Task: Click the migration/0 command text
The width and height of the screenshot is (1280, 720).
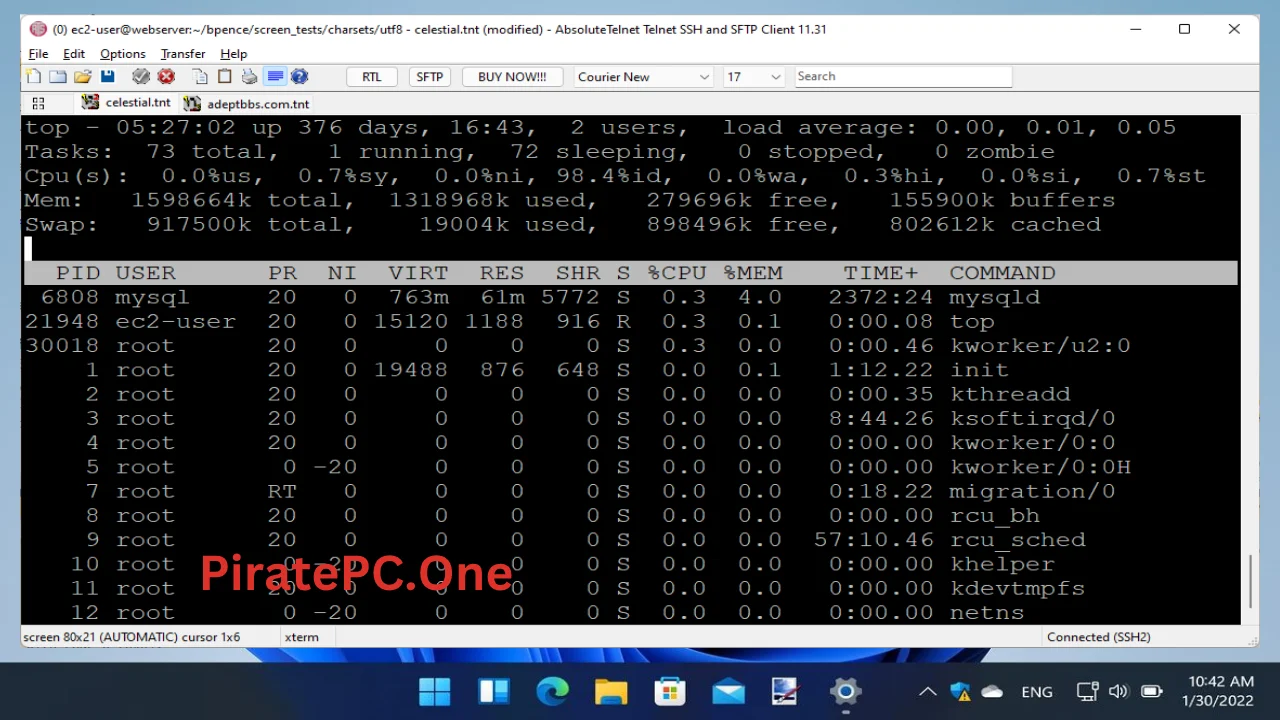Action: pyautogui.click(x=1032, y=491)
